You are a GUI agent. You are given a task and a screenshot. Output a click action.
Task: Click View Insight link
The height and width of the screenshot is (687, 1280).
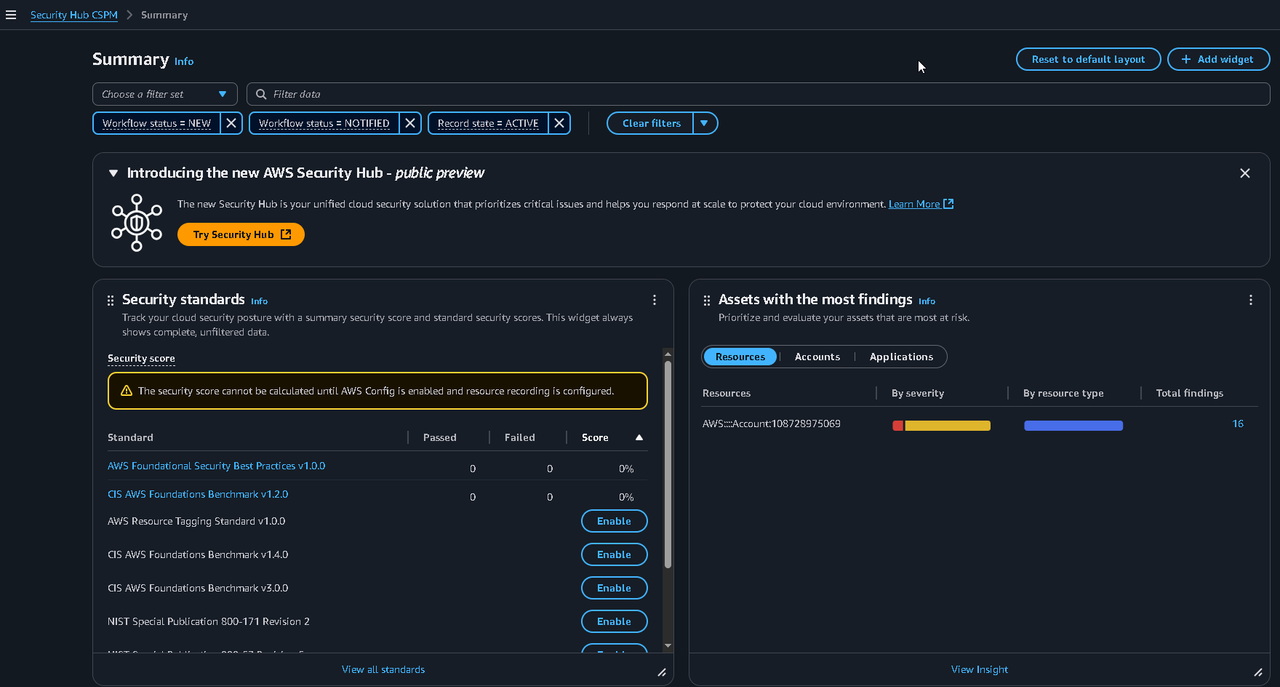(979, 670)
